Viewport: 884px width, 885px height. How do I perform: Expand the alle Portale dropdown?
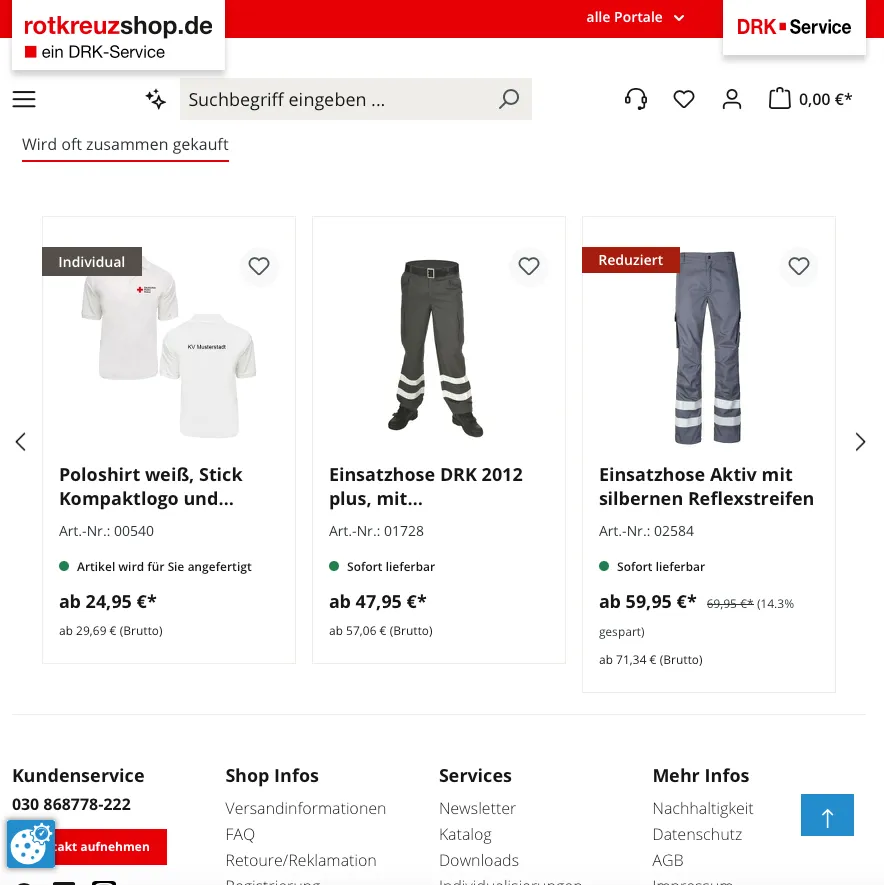point(635,17)
